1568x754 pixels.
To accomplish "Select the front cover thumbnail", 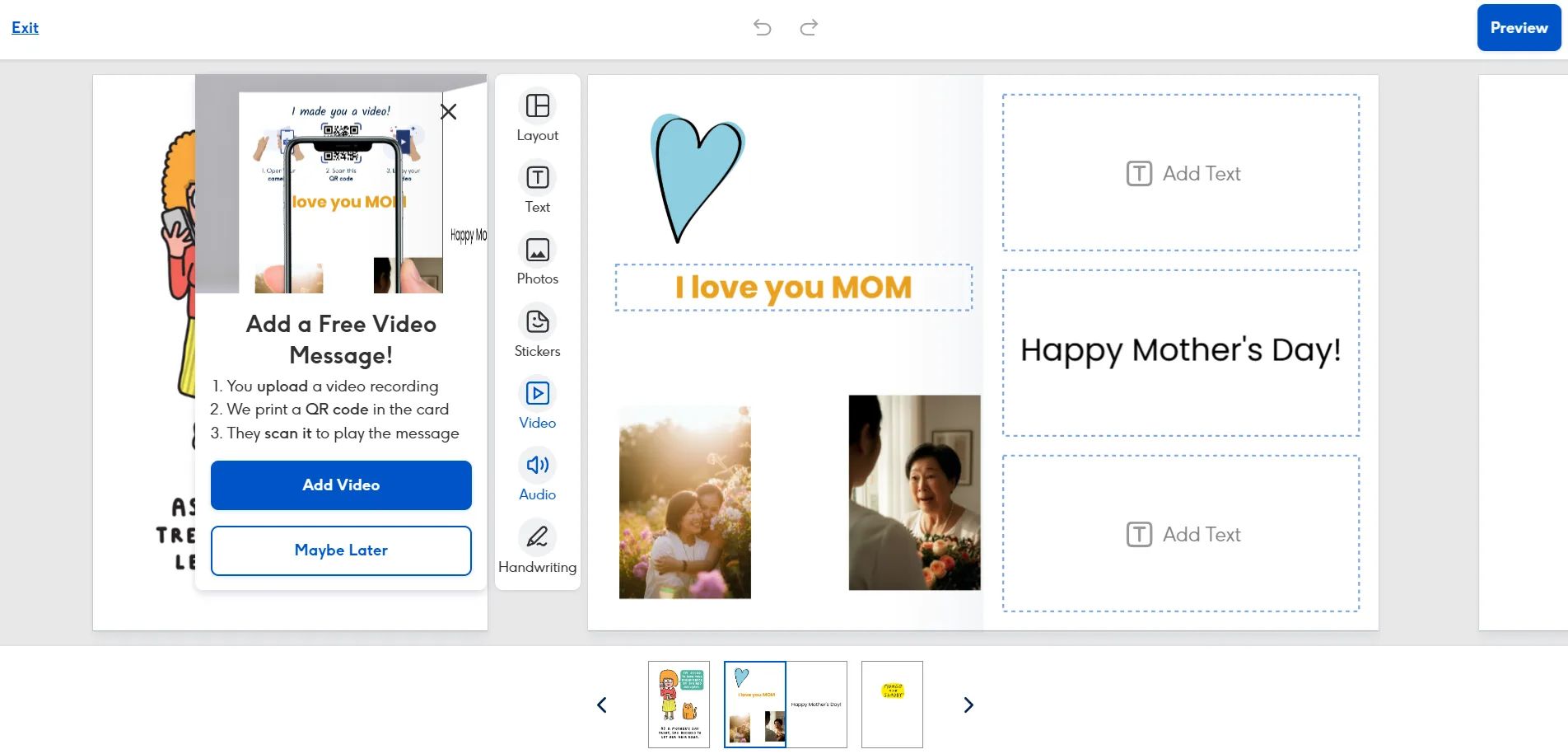I will [x=679, y=705].
